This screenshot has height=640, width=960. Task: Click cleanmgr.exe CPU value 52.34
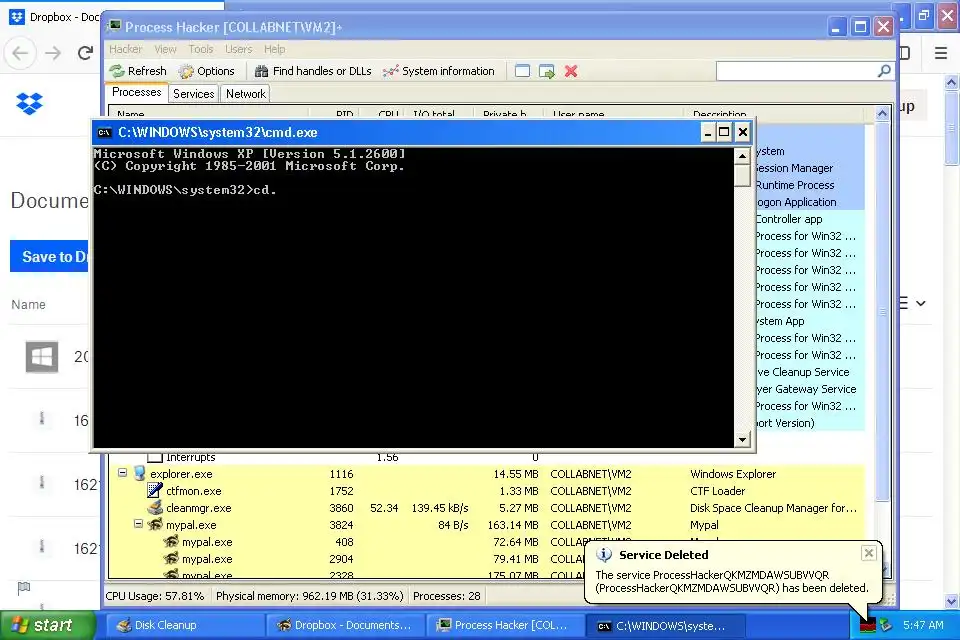pos(384,508)
